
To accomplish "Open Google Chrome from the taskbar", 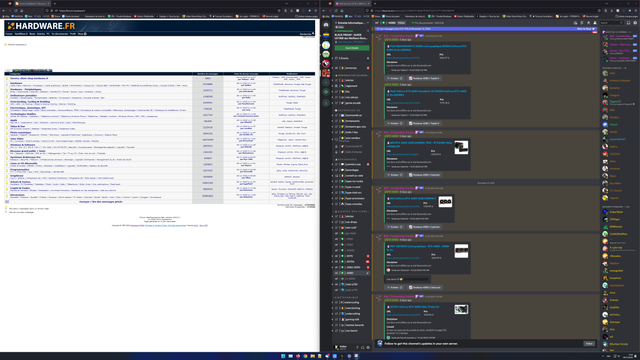I will click(x=305, y=356).
